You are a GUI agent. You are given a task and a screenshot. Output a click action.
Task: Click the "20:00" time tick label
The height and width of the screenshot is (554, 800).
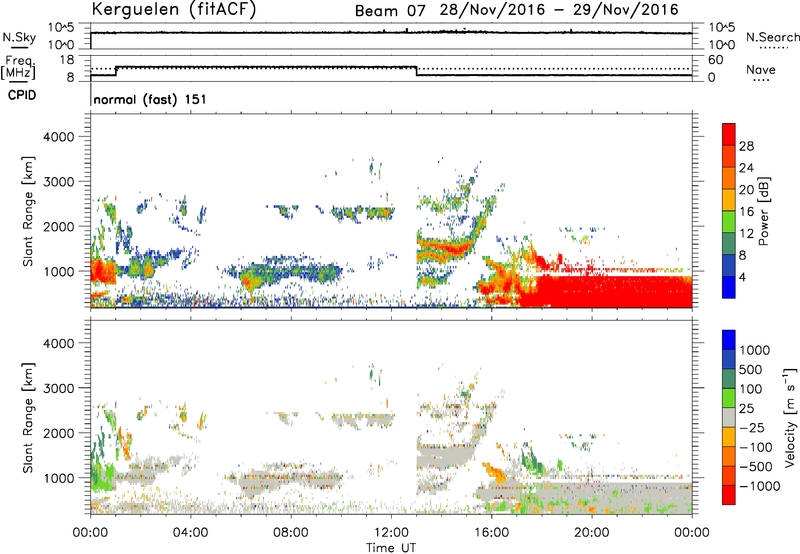point(591,533)
